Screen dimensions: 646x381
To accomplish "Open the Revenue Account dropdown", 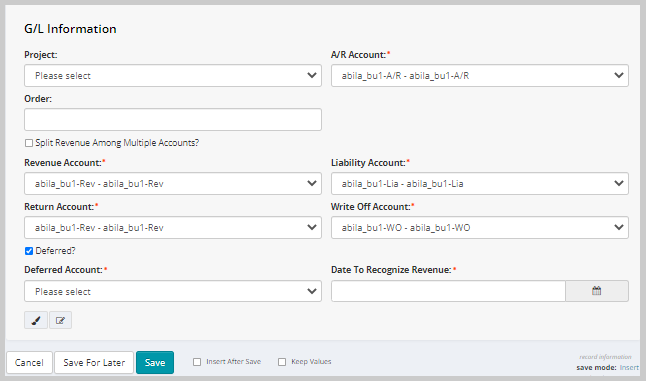I will pyautogui.click(x=173, y=183).
